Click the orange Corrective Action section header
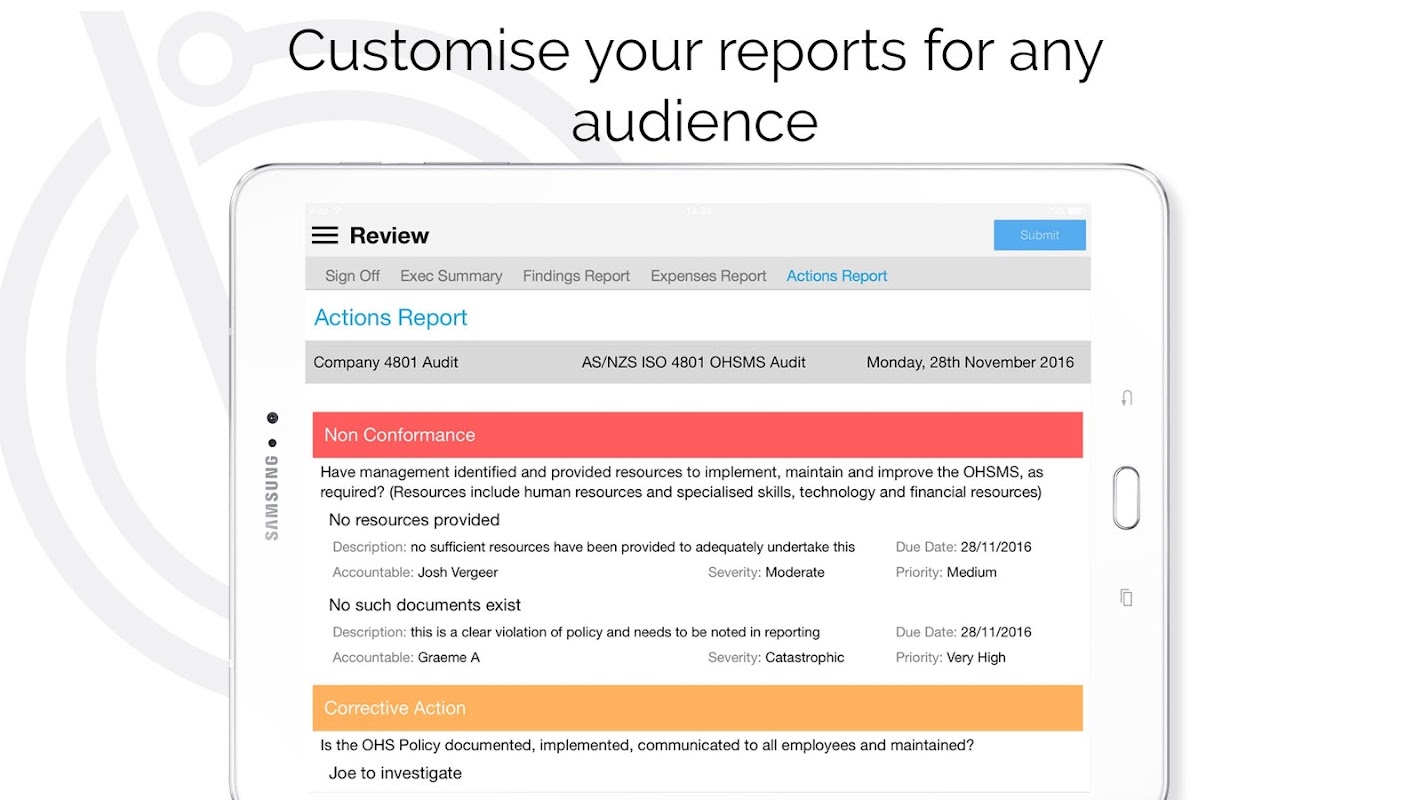Viewport: 1422px width, 800px height. (697, 708)
